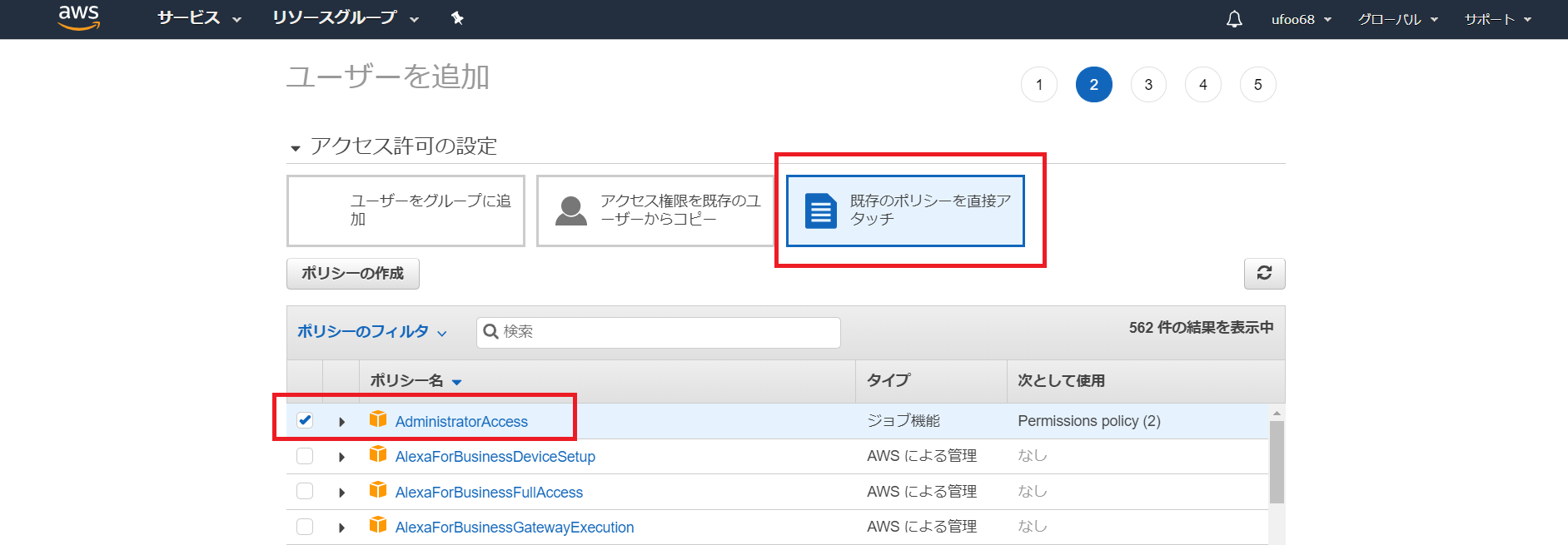
Task: Click the AdministratorAccess policy cube icon
Action: [x=378, y=419]
